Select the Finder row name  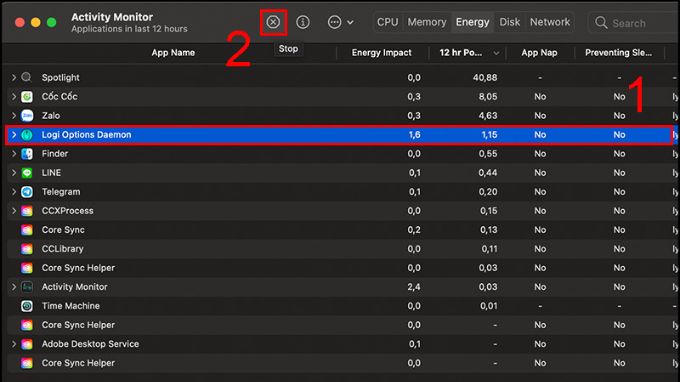point(55,154)
